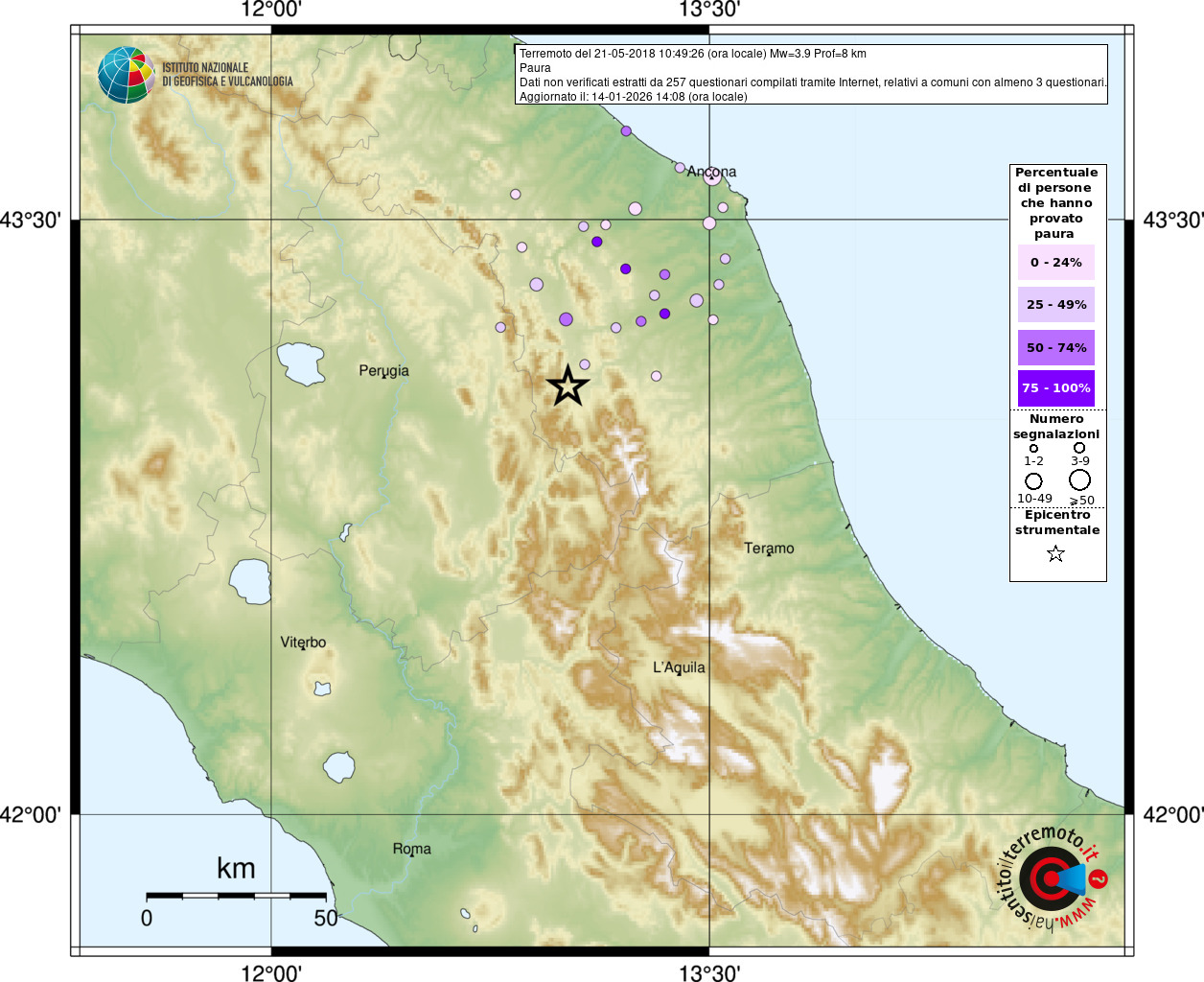This screenshot has width=1204, height=982.
Task: Click the 1-2 reports circle in legend
Action: coord(1033,448)
